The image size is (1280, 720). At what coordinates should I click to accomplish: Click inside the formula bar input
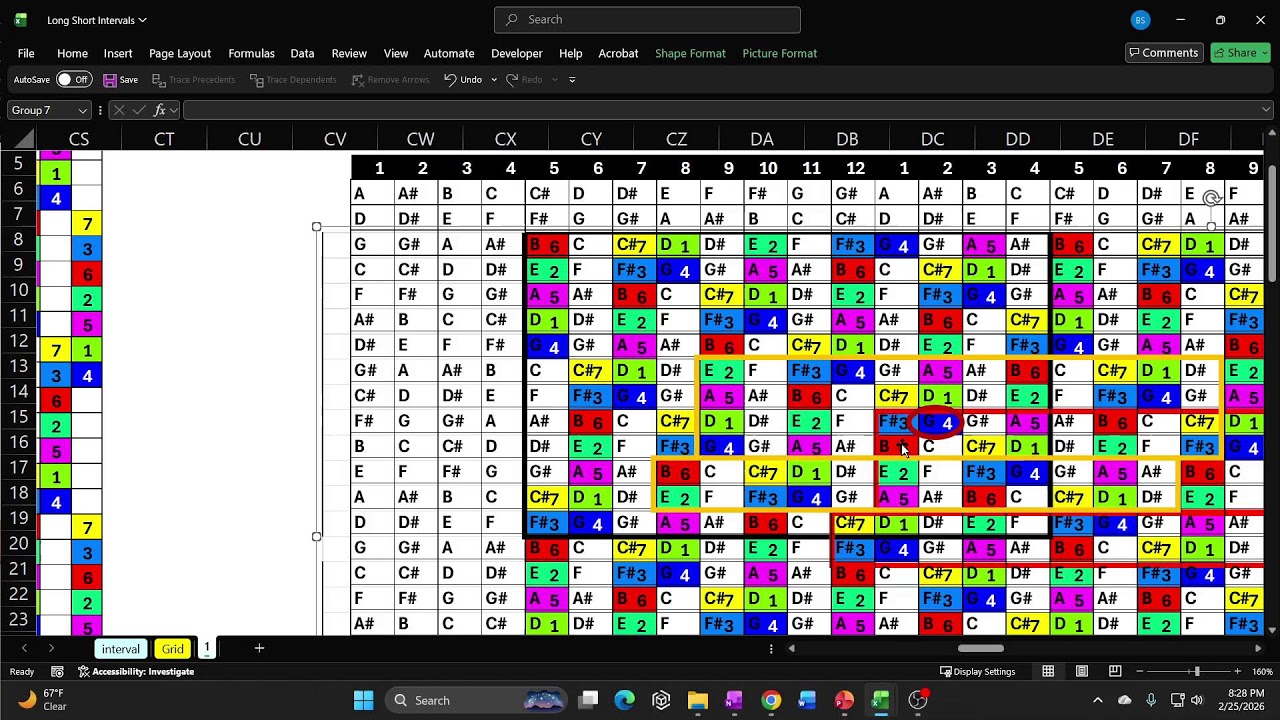720,110
